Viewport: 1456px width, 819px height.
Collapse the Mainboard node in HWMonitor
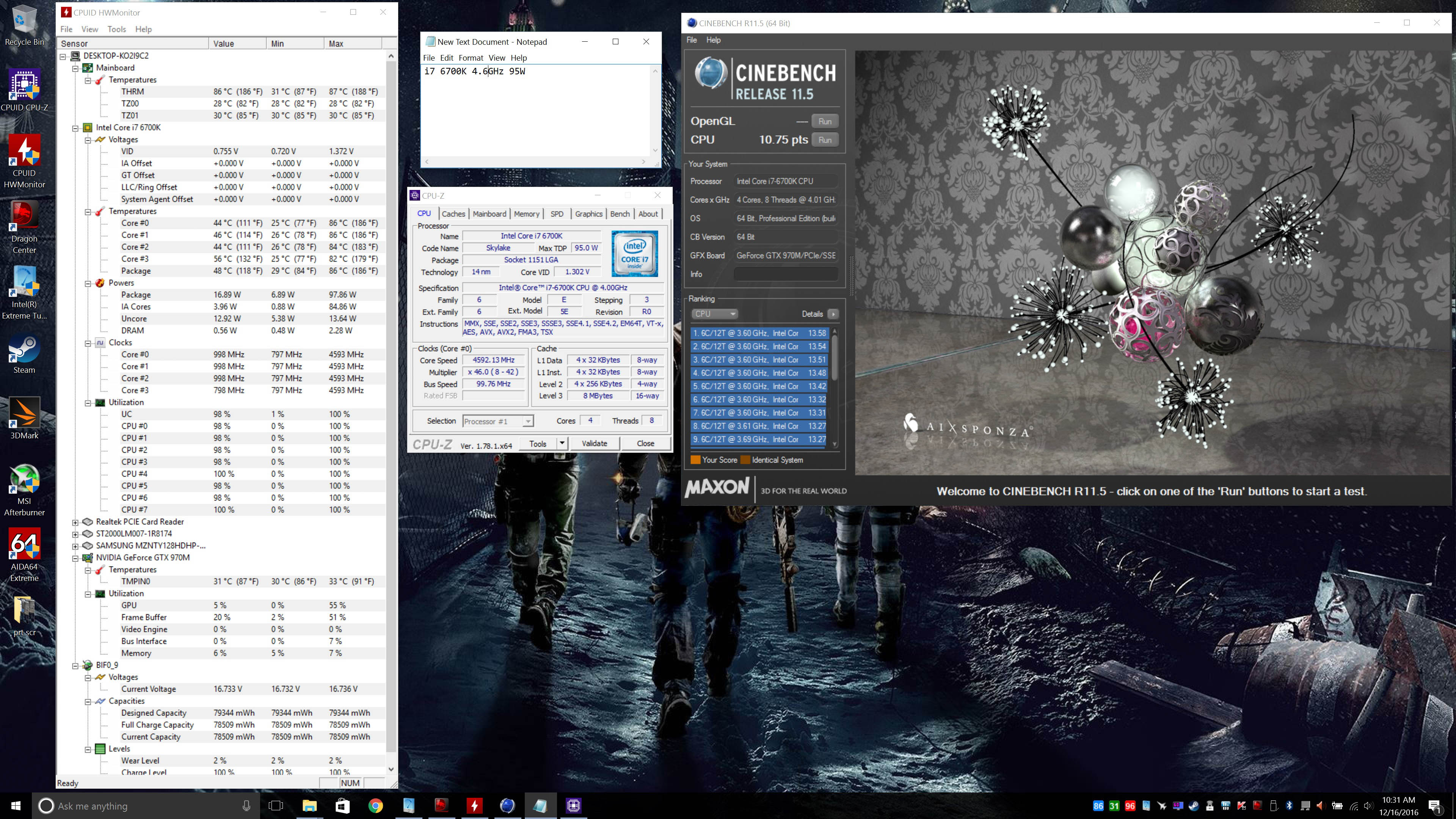click(x=75, y=68)
